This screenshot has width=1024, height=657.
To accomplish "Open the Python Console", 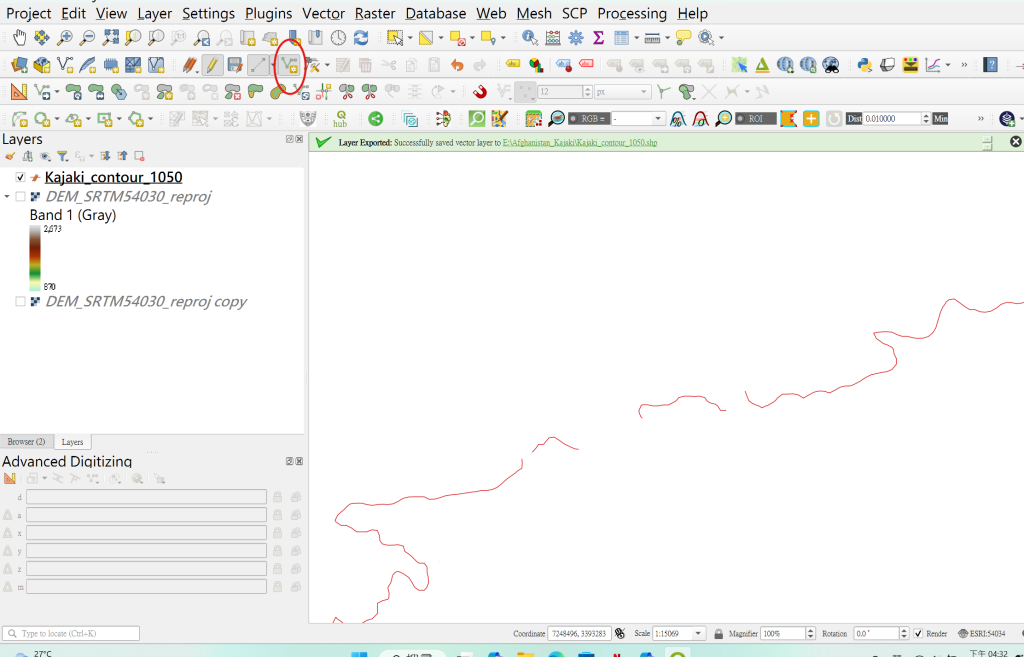I will pos(865,65).
